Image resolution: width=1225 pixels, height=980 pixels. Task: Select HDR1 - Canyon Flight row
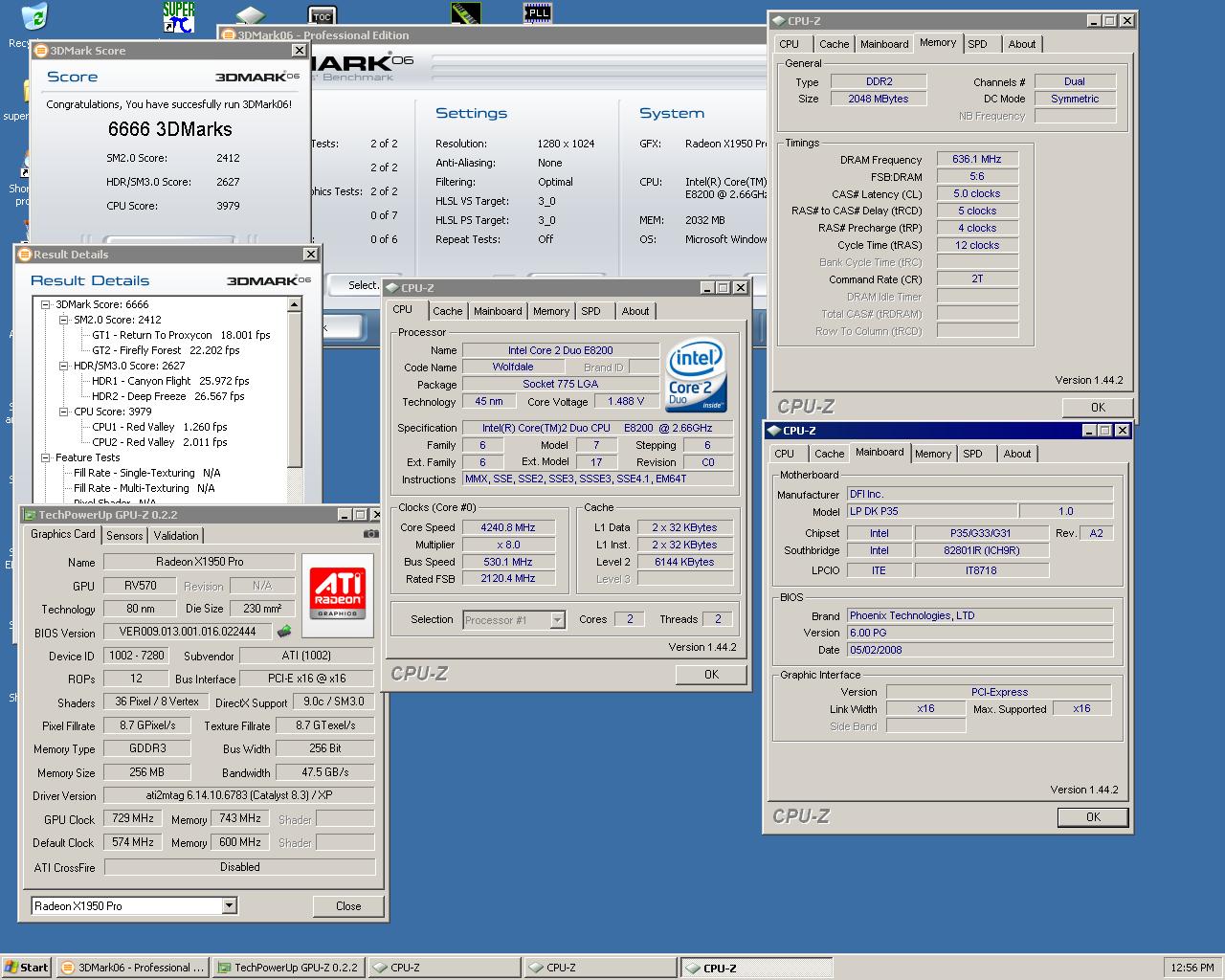click(171, 381)
